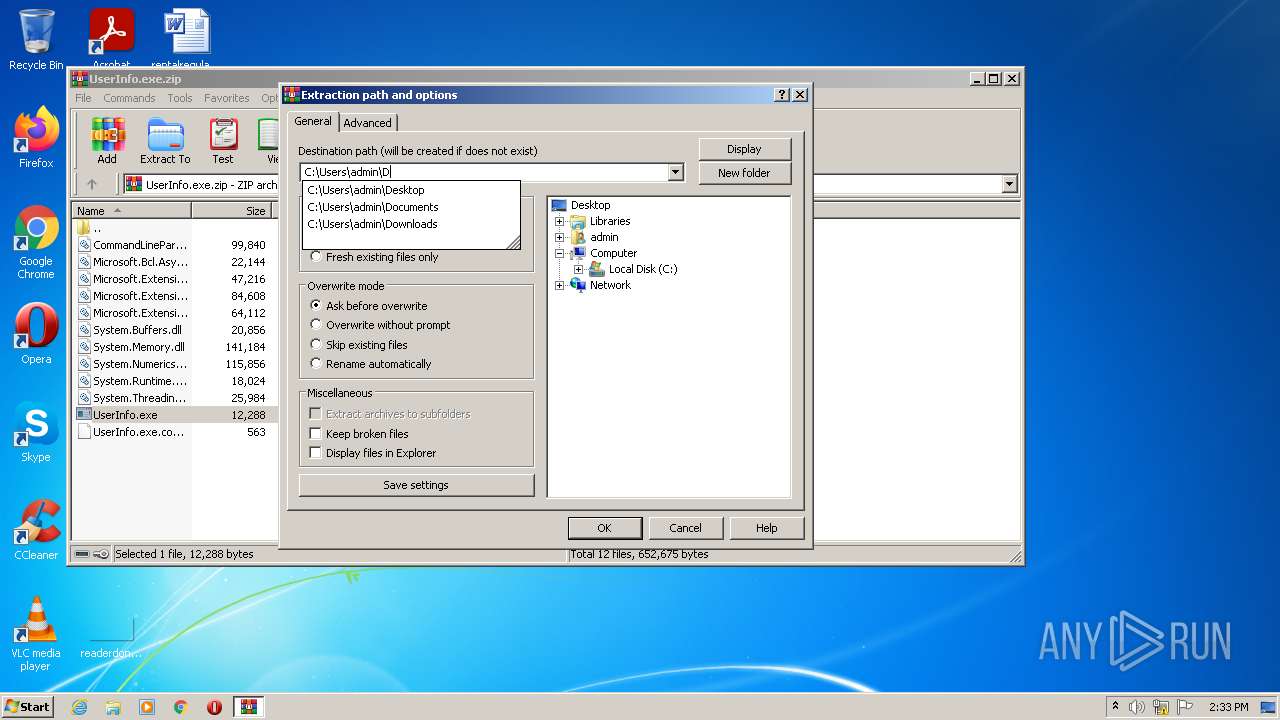This screenshot has width=1280, height=720.
Task: Launch Firefox from desktop
Action: tap(36, 138)
